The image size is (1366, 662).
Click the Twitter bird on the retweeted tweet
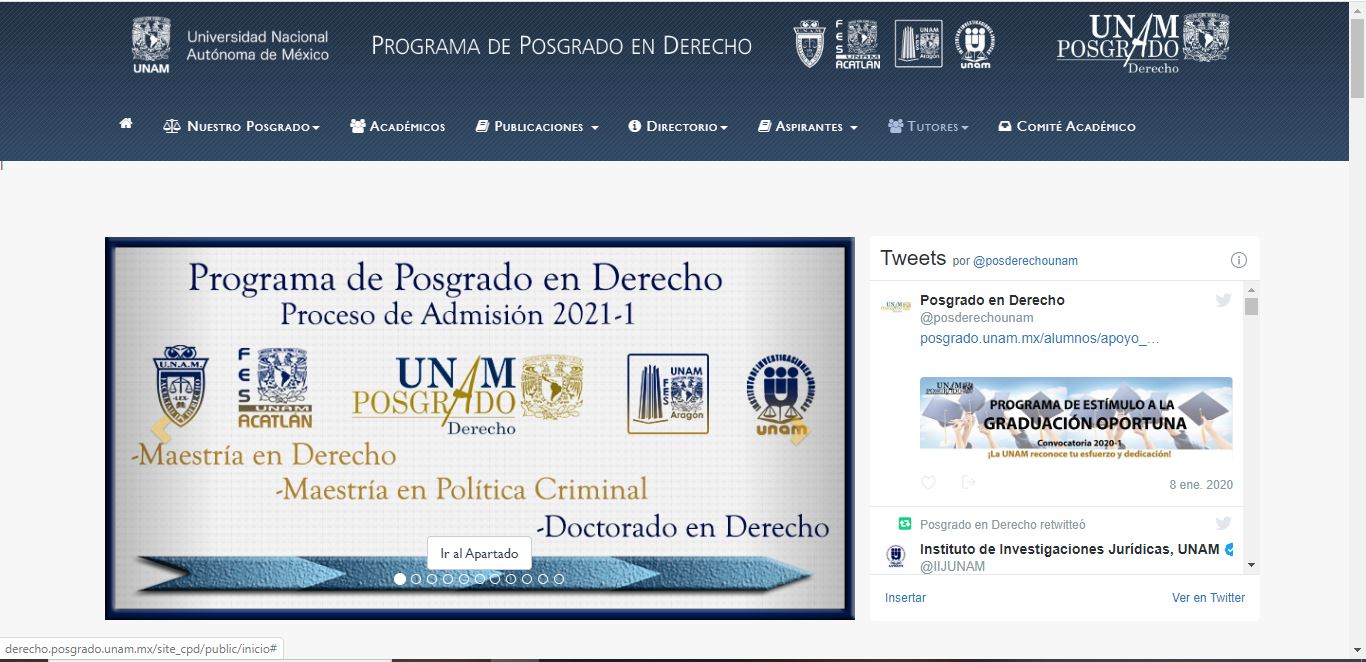pos(1223,523)
